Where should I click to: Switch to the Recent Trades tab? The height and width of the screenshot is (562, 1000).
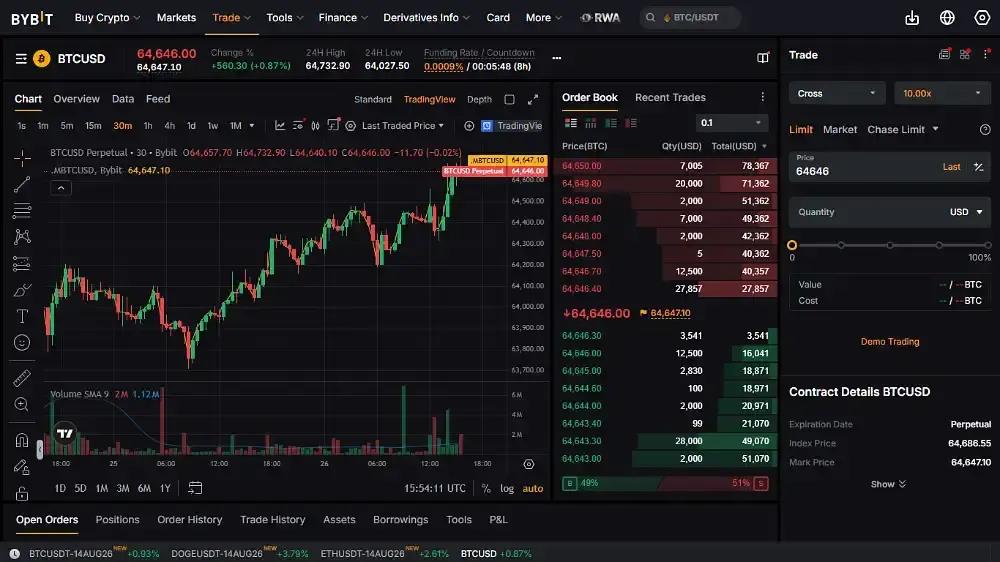click(670, 98)
